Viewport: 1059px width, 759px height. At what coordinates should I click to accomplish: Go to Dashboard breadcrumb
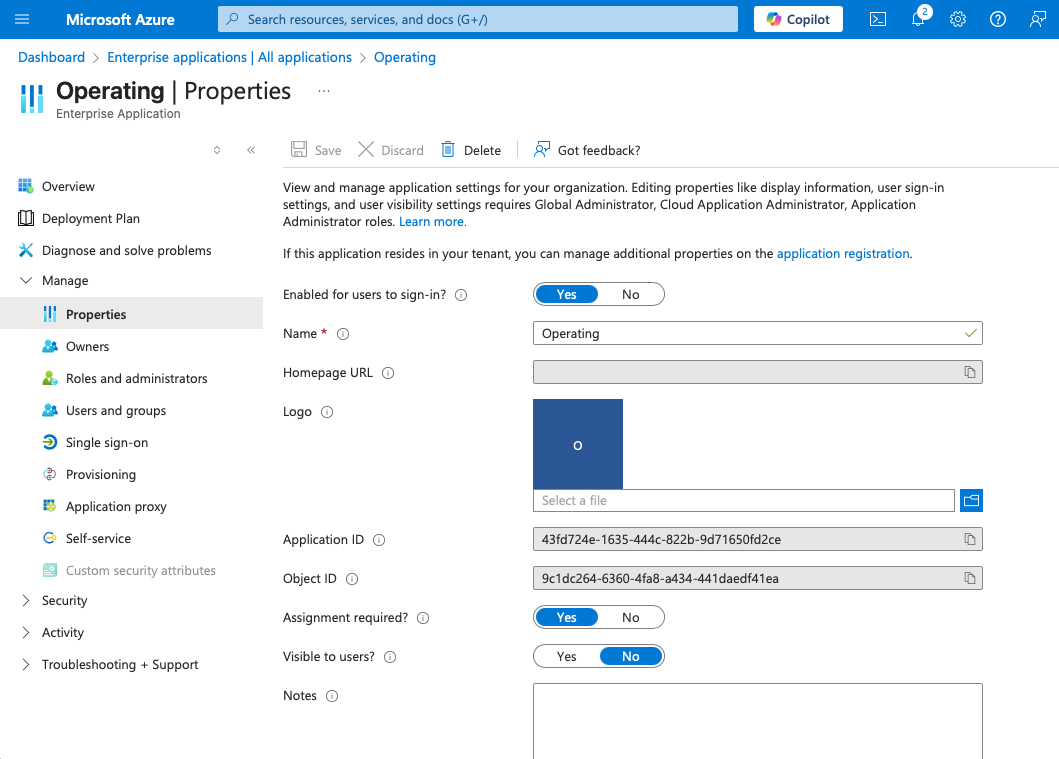[x=51, y=57]
